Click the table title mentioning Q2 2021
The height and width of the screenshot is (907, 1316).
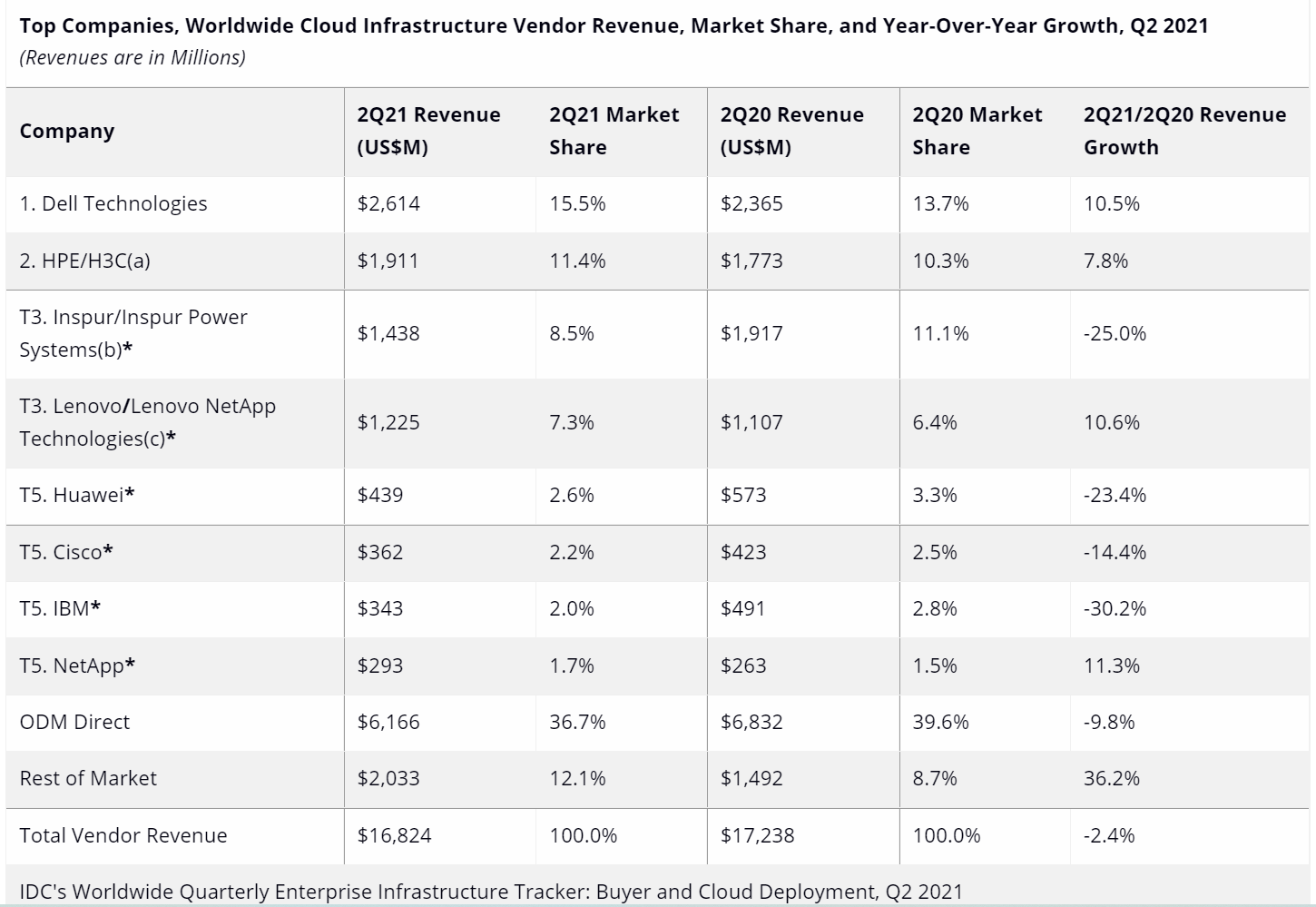tap(614, 25)
